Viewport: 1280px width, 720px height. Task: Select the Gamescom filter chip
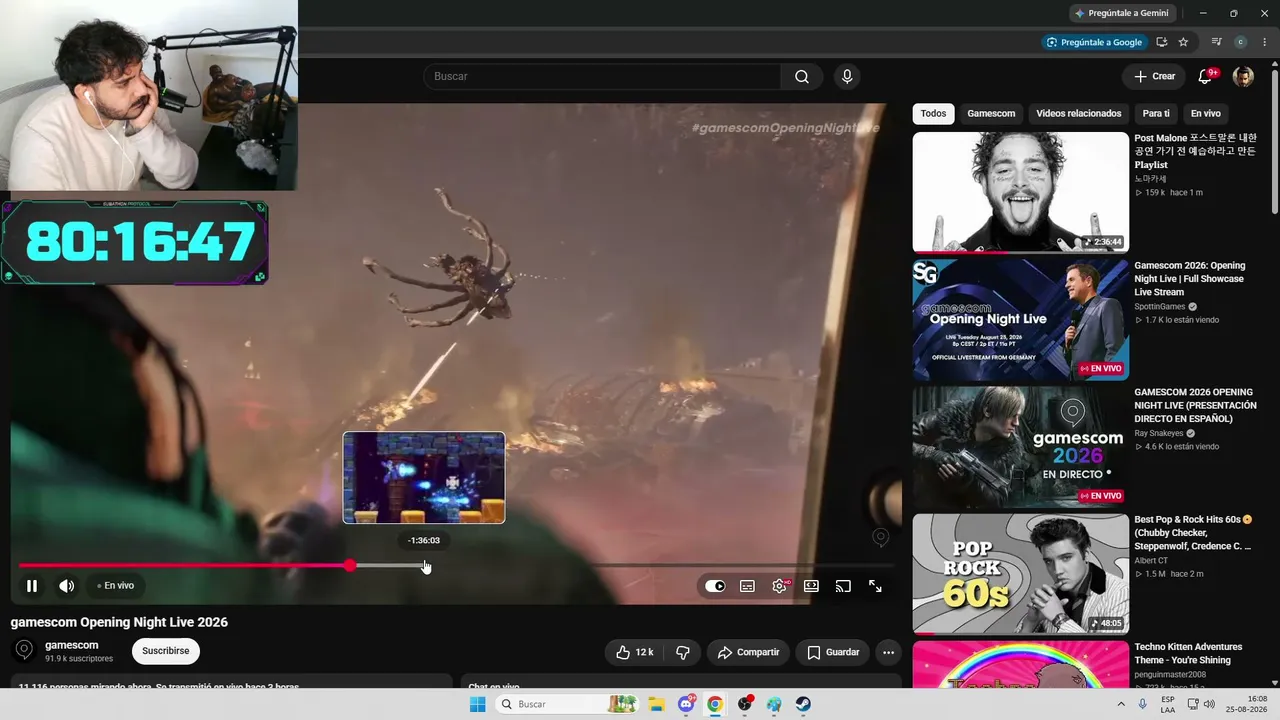tap(991, 114)
